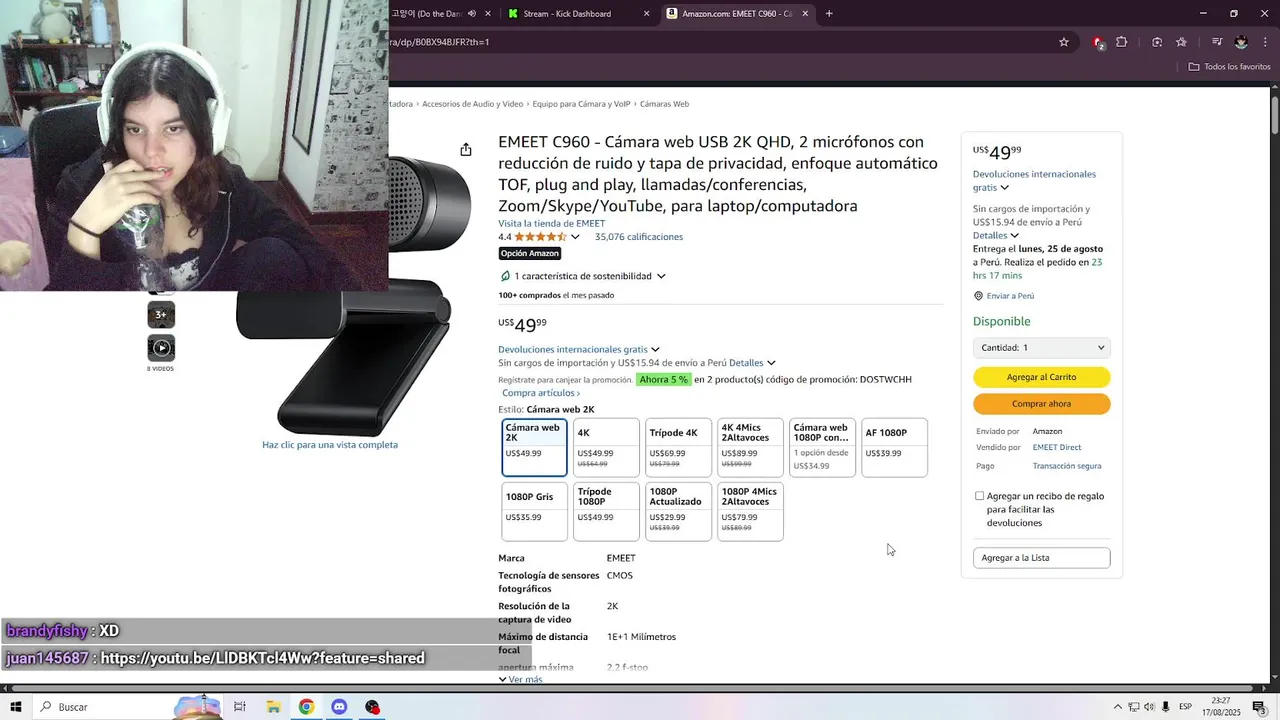Play product videos via the 8 VIDEOS thumbnail
This screenshot has height=720, width=1280.
[x=161, y=348]
